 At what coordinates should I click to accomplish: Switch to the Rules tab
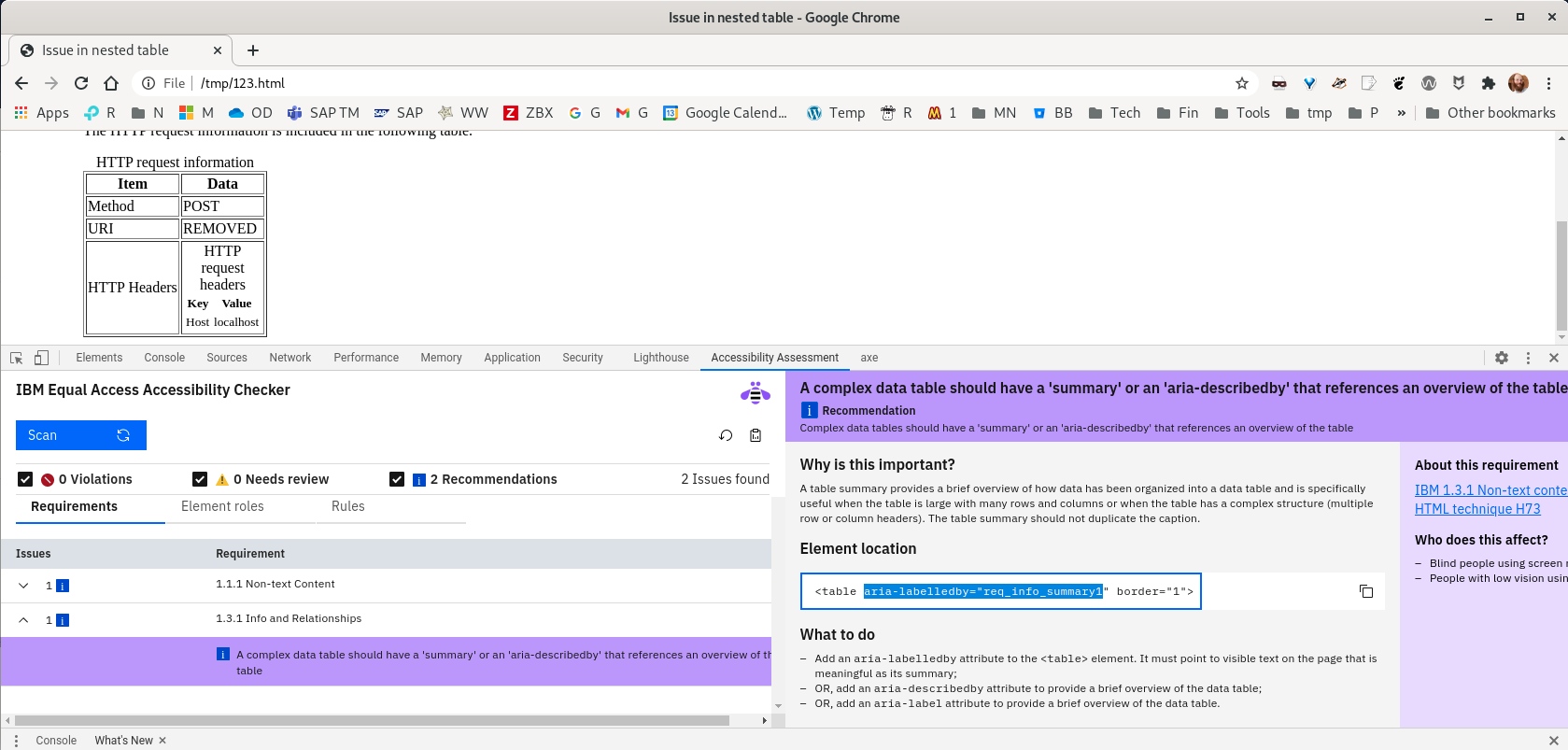click(347, 506)
